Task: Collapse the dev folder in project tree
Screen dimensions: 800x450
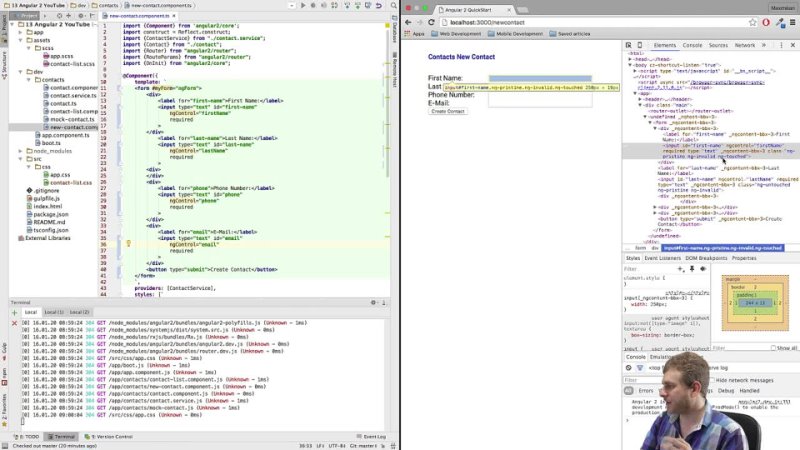Action: point(21,72)
